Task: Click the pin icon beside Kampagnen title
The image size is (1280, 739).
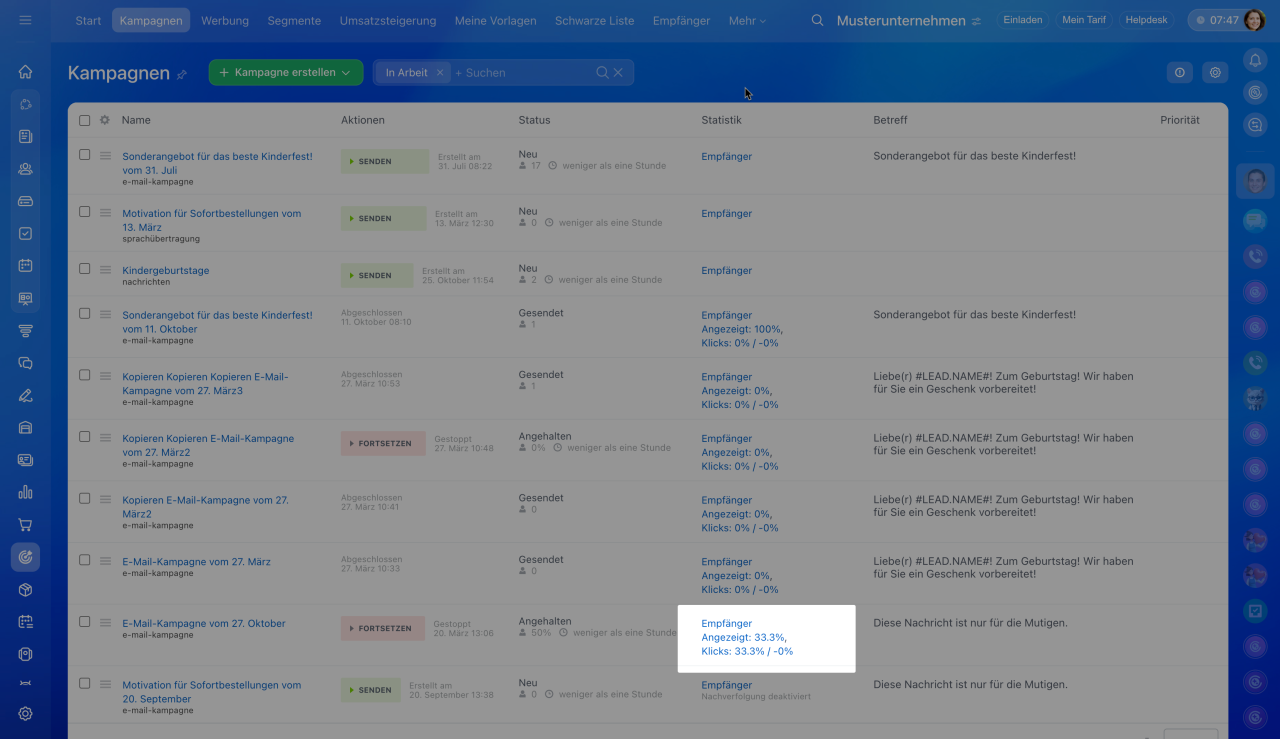Action: coord(182,74)
